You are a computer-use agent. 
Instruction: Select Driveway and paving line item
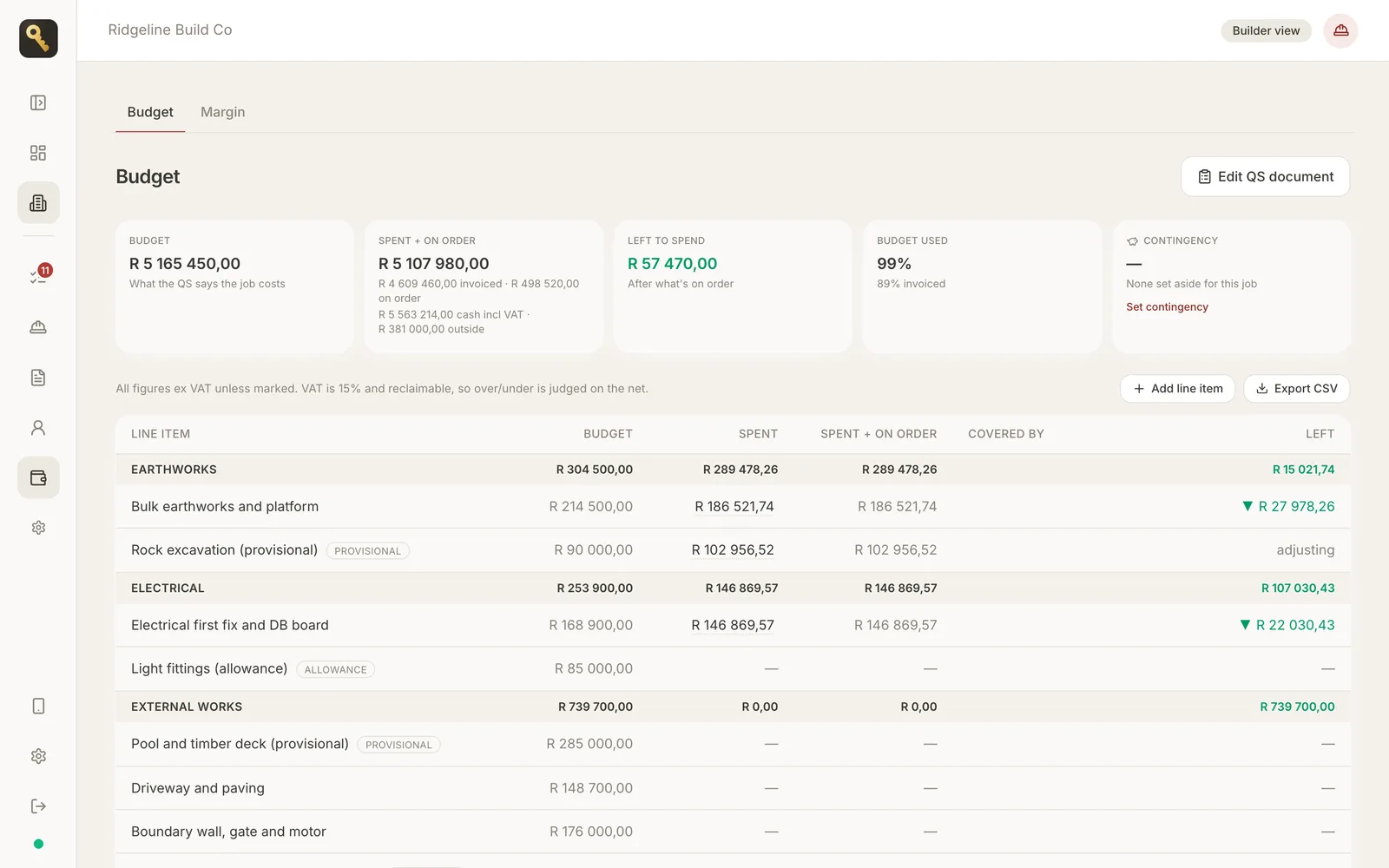coord(733,788)
